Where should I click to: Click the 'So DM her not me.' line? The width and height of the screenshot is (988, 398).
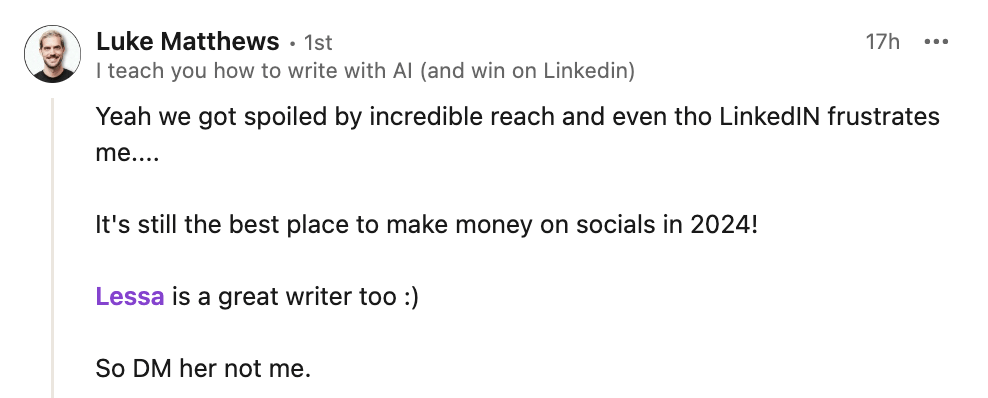tap(203, 368)
